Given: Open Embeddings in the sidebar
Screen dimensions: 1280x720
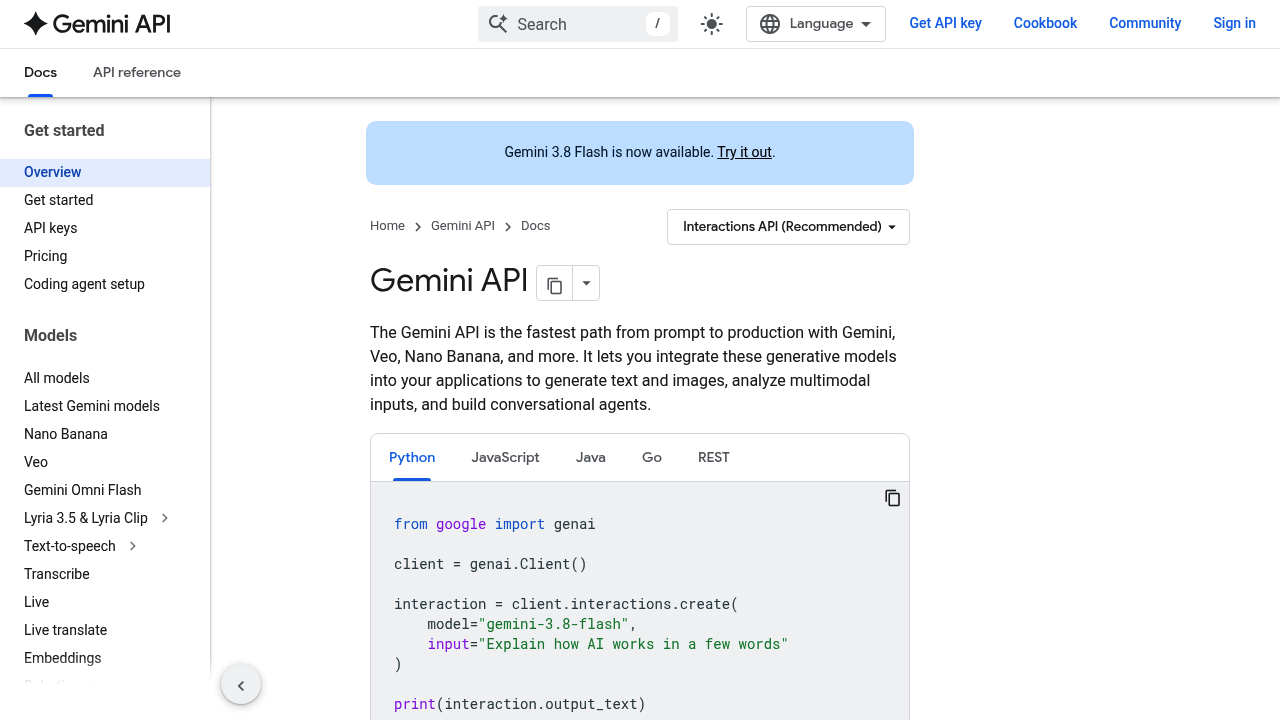Looking at the screenshot, I should pos(62,658).
